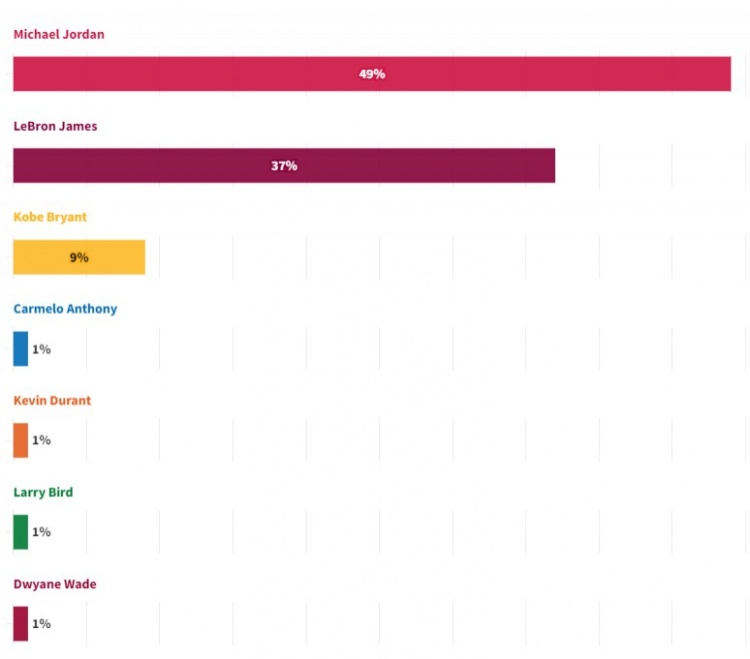Click the 1% label beside Larry Bird's bar
Screen dimensions: 750x659
click(41, 532)
